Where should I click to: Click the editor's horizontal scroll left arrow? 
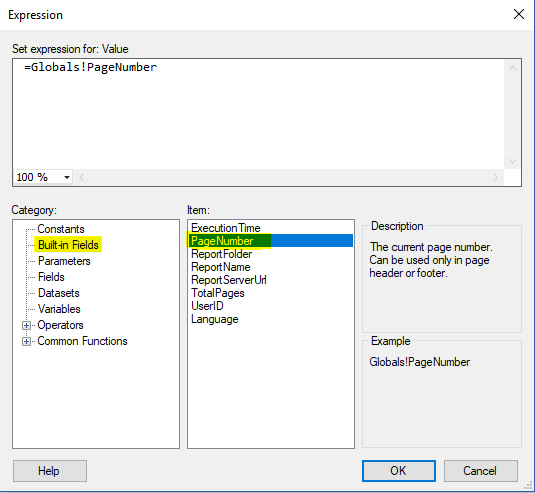tap(81, 177)
